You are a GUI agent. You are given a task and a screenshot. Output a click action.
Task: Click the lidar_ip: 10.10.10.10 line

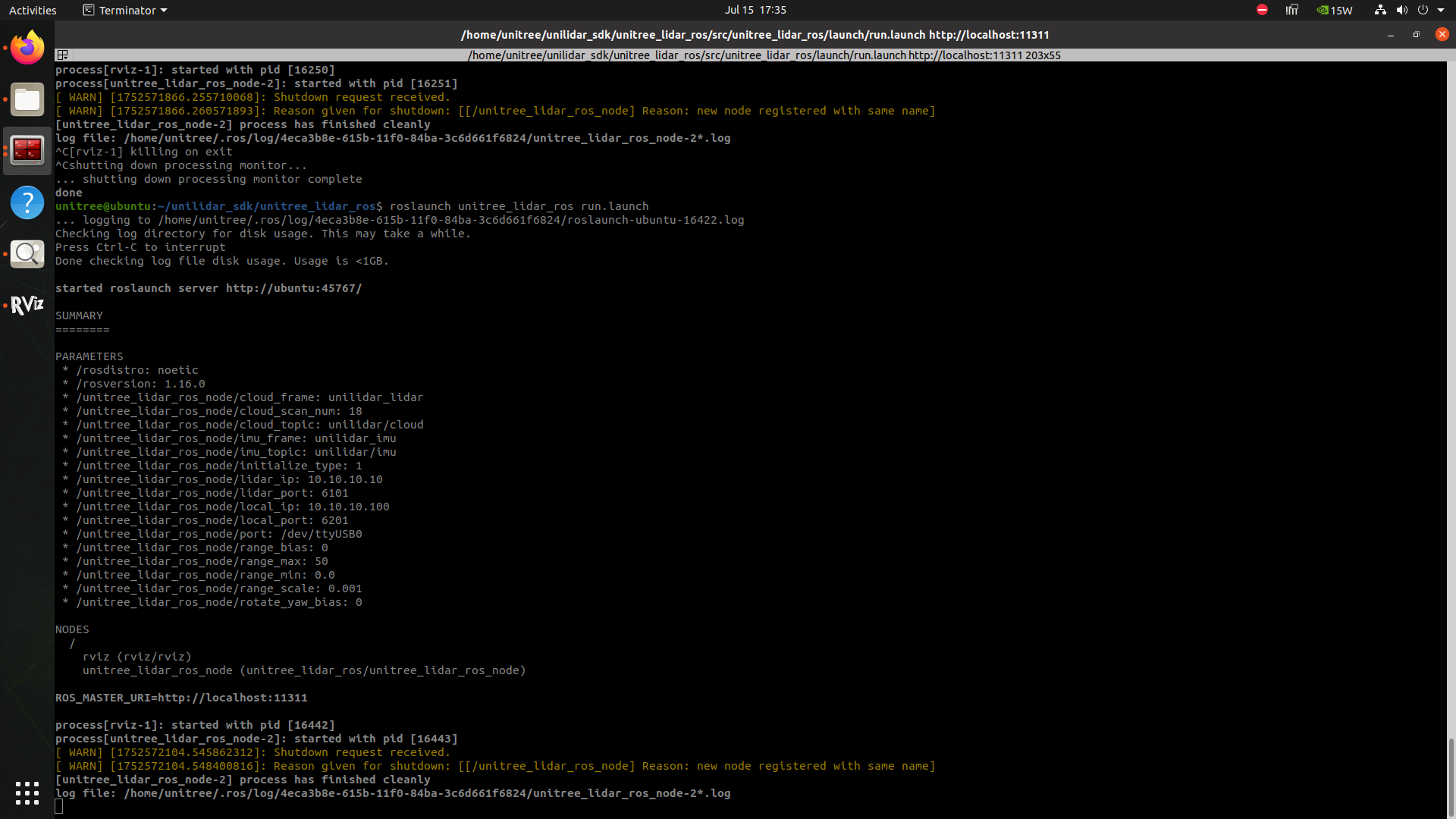click(x=222, y=479)
